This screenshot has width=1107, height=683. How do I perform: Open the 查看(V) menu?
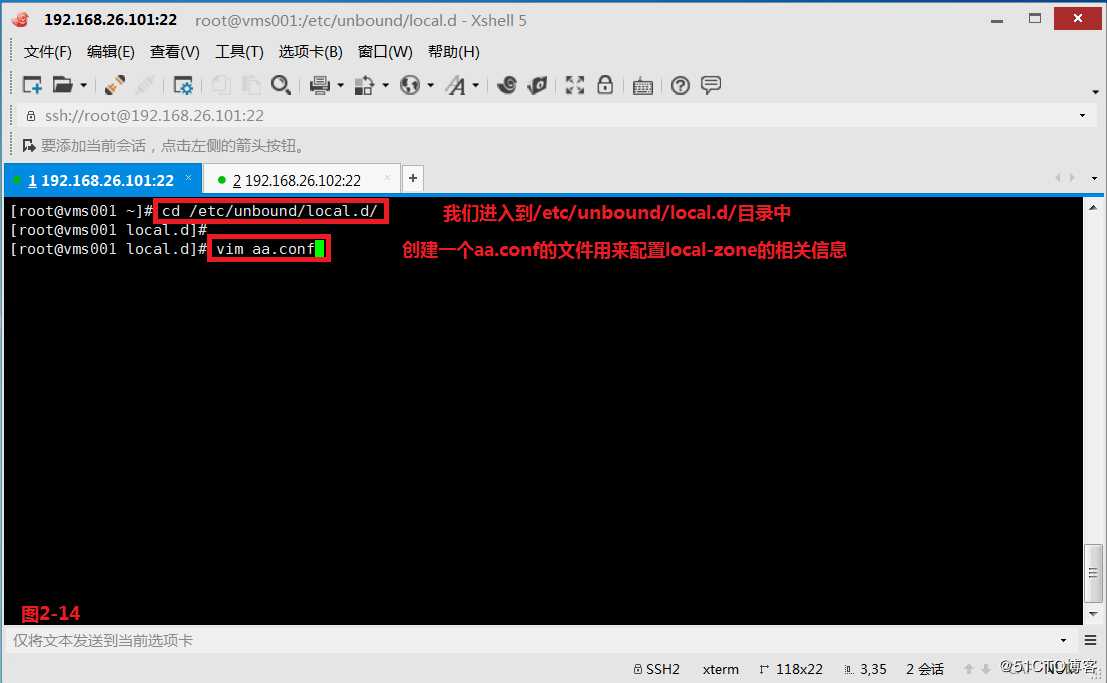(x=174, y=52)
